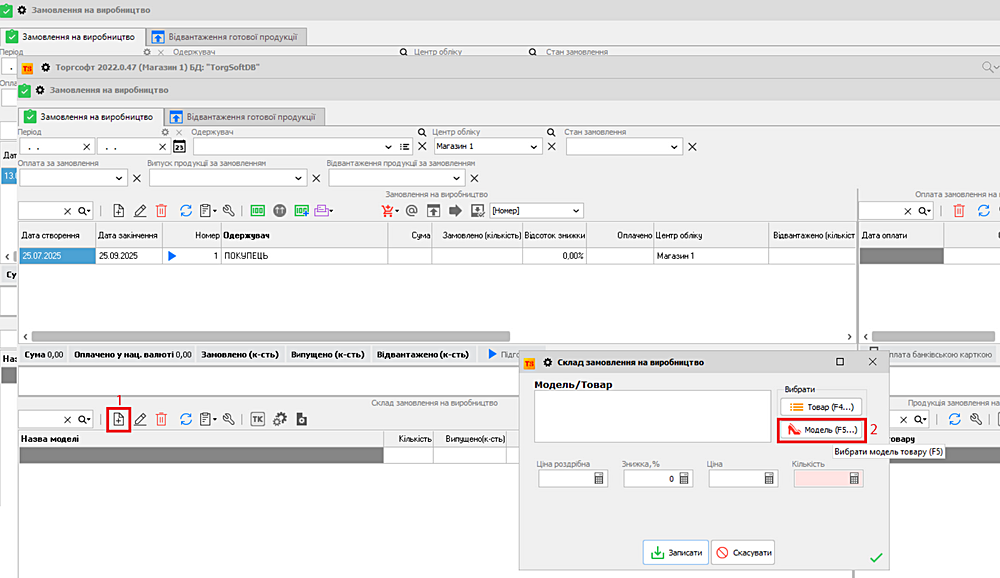Click refresh icon in production orders toolbar
Viewport: 1000px width, 578px height.
coord(185,211)
